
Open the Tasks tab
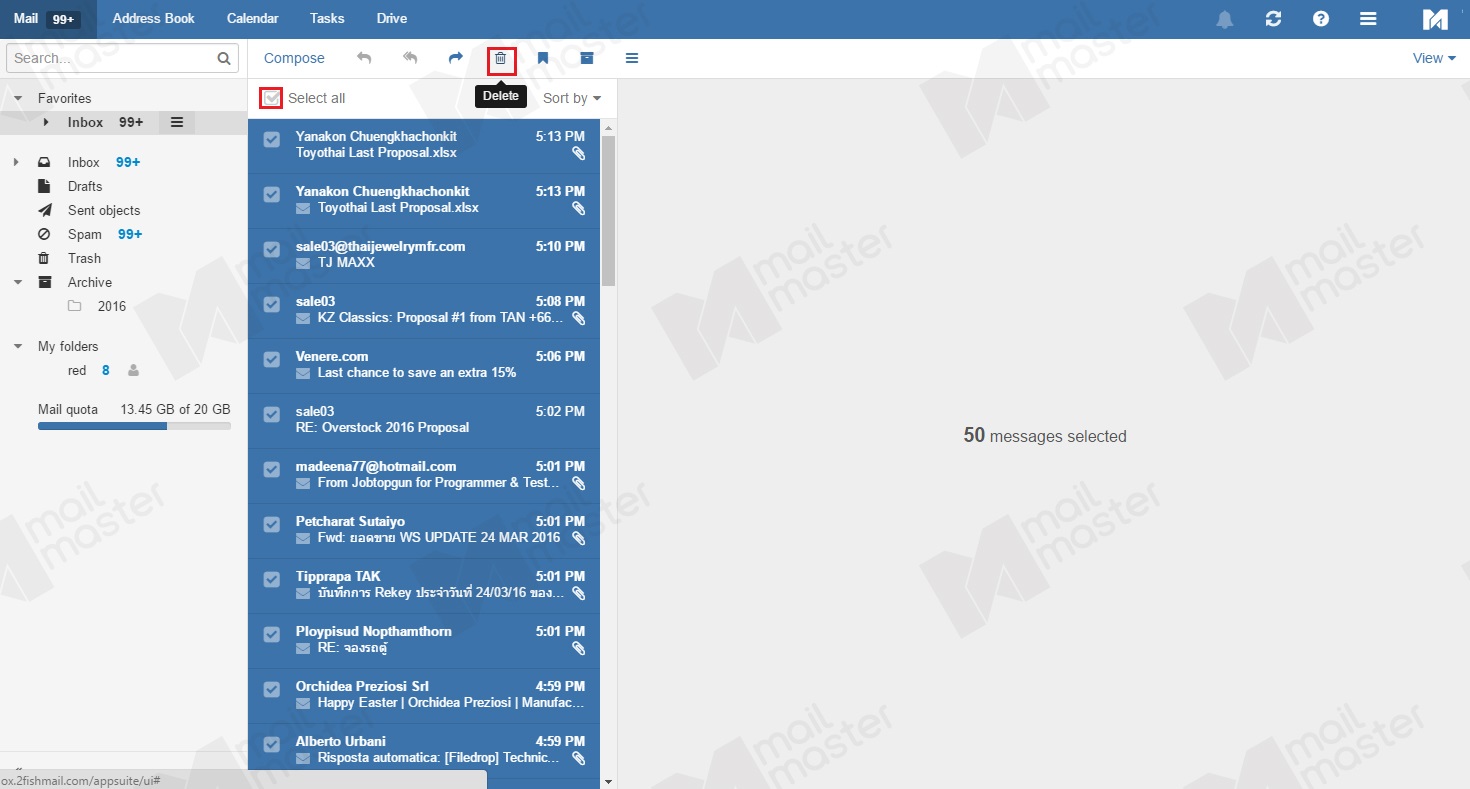coord(327,18)
